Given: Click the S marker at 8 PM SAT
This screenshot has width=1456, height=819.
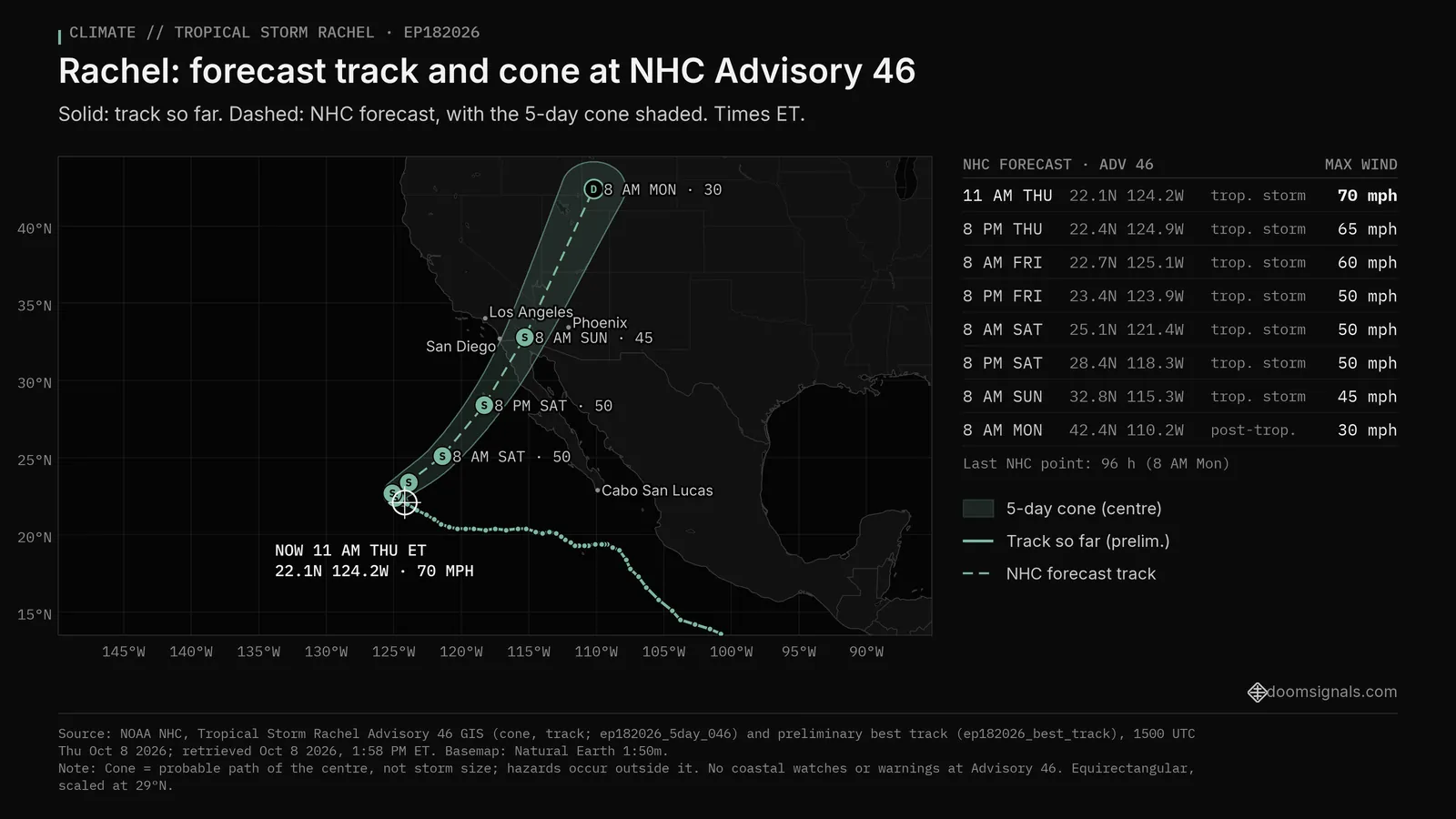Looking at the screenshot, I should click(x=484, y=405).
